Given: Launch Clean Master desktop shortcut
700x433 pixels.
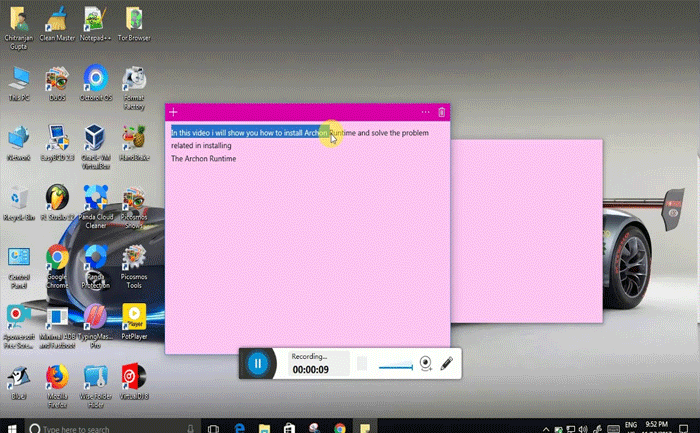Looking at the screenshot, I should pos(57,25).
